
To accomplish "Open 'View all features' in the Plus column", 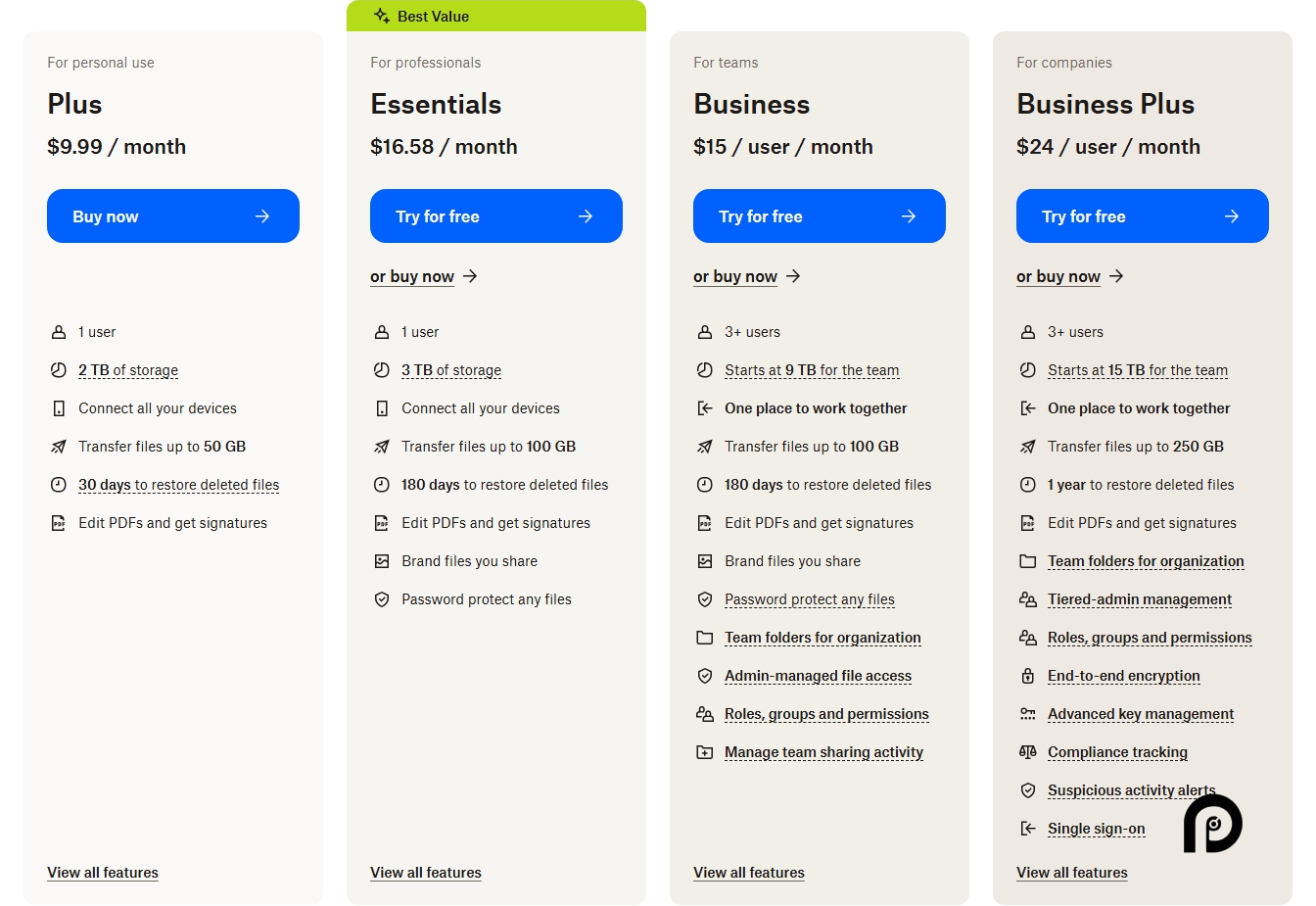I will [x=103, y=873].
